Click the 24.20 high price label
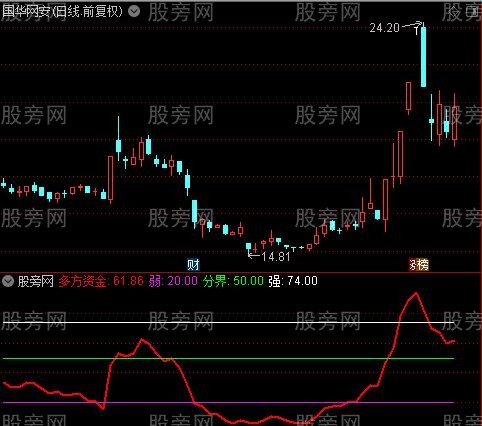The width and height of the screenshot is (482, 426). tap(384, 28)
